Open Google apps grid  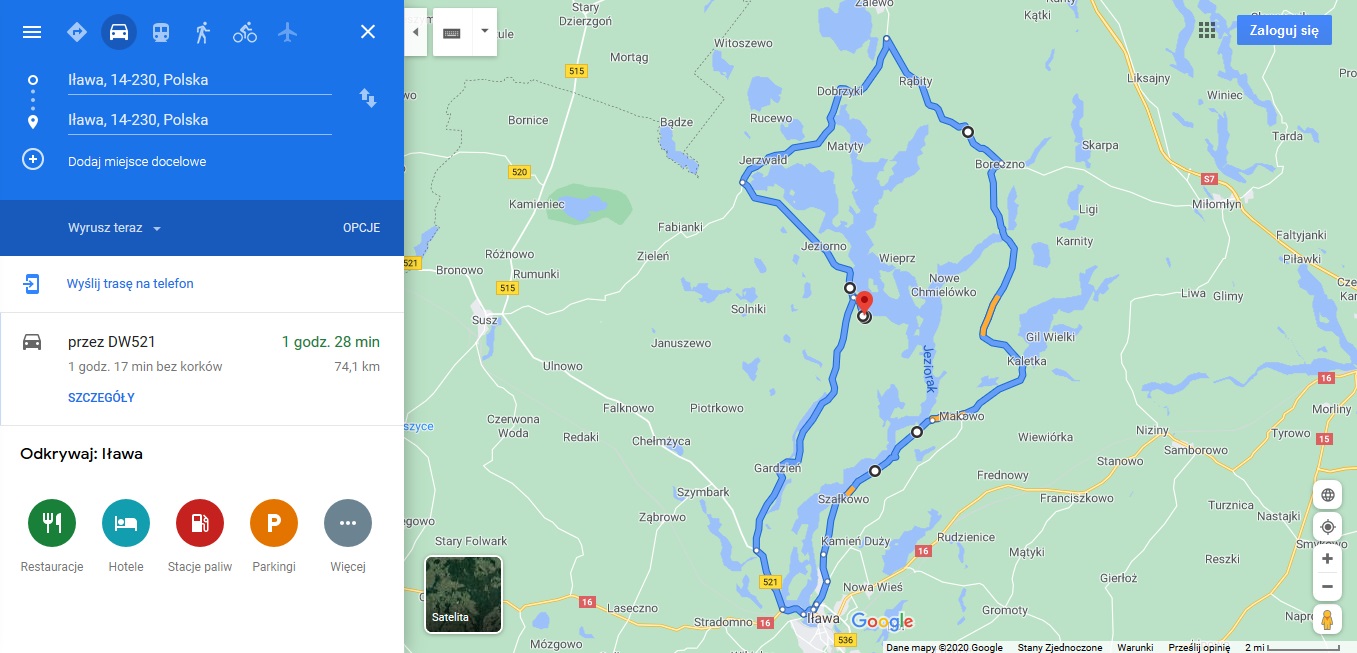1207,30
